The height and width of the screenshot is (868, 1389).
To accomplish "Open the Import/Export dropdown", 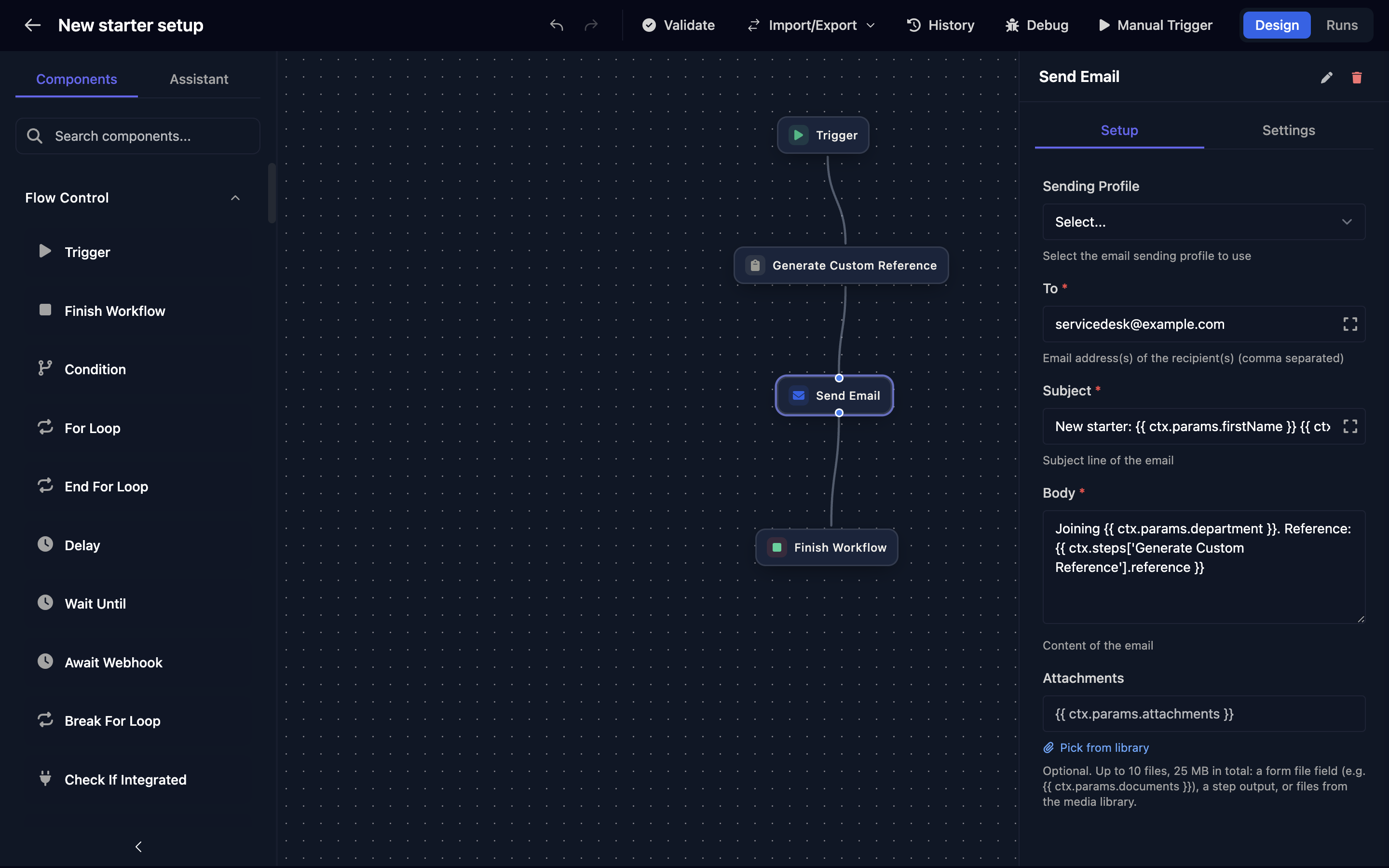I will (x=812, y=25).
